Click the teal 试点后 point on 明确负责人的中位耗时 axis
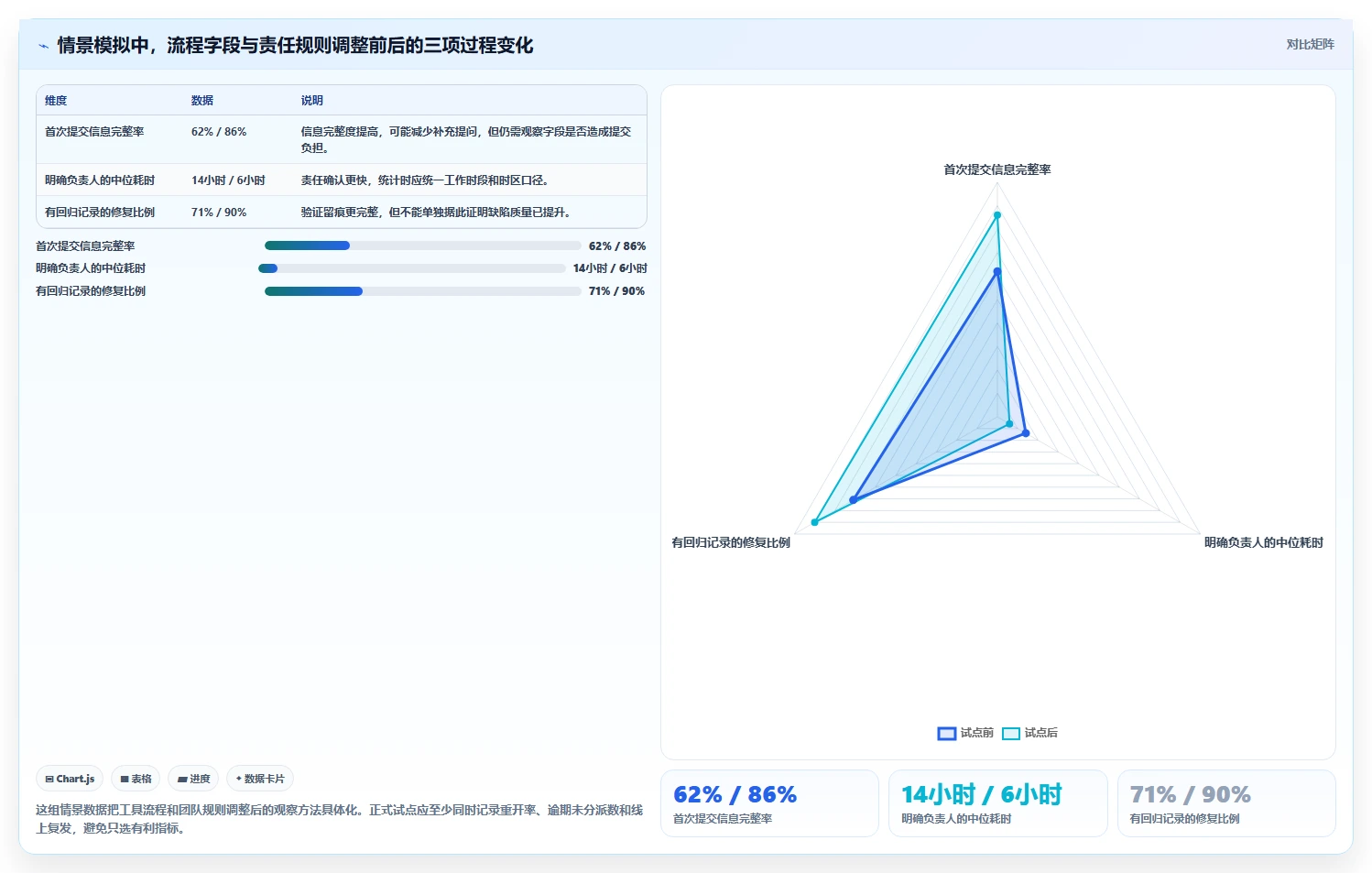Screen dimensions: 1372x873 tap(1010, 424)
